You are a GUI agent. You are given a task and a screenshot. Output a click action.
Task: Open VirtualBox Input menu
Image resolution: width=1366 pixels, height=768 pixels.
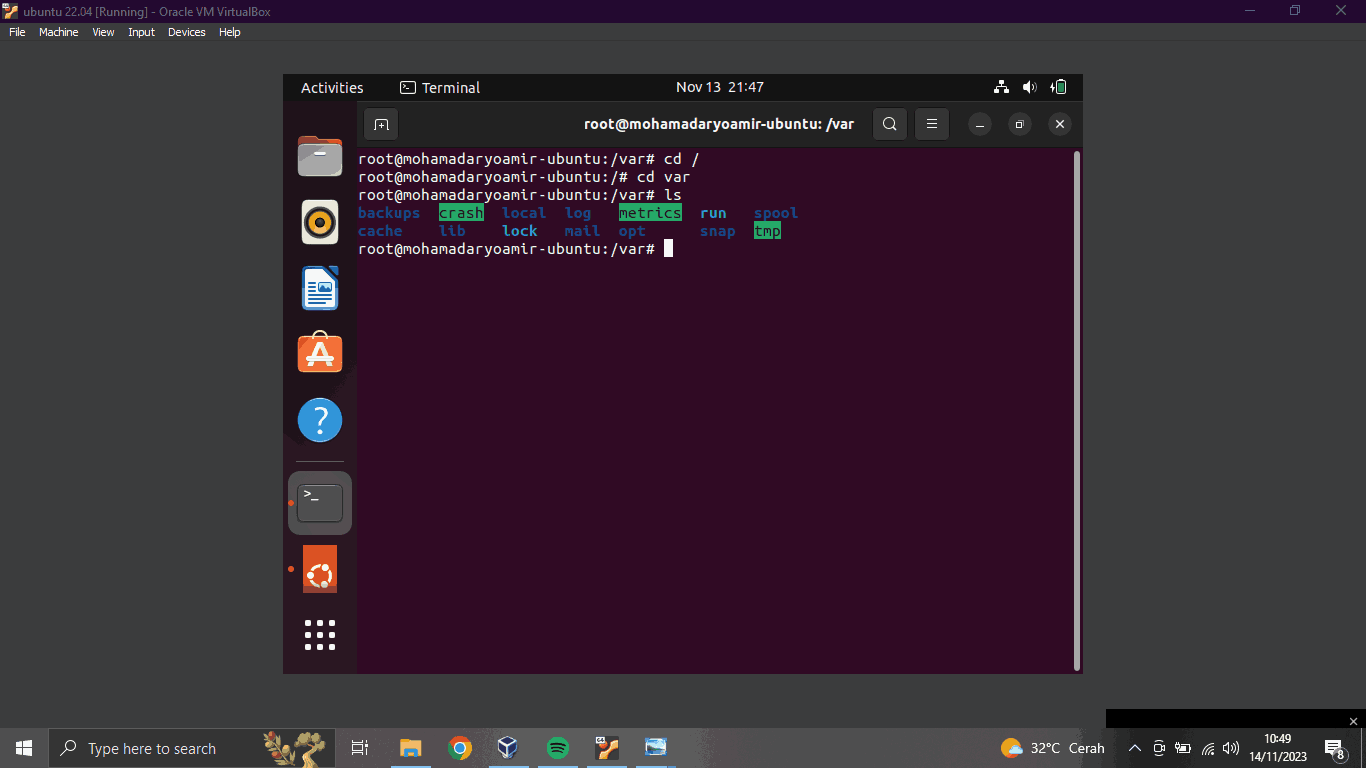pyautogui.click(x=141, y=32)
